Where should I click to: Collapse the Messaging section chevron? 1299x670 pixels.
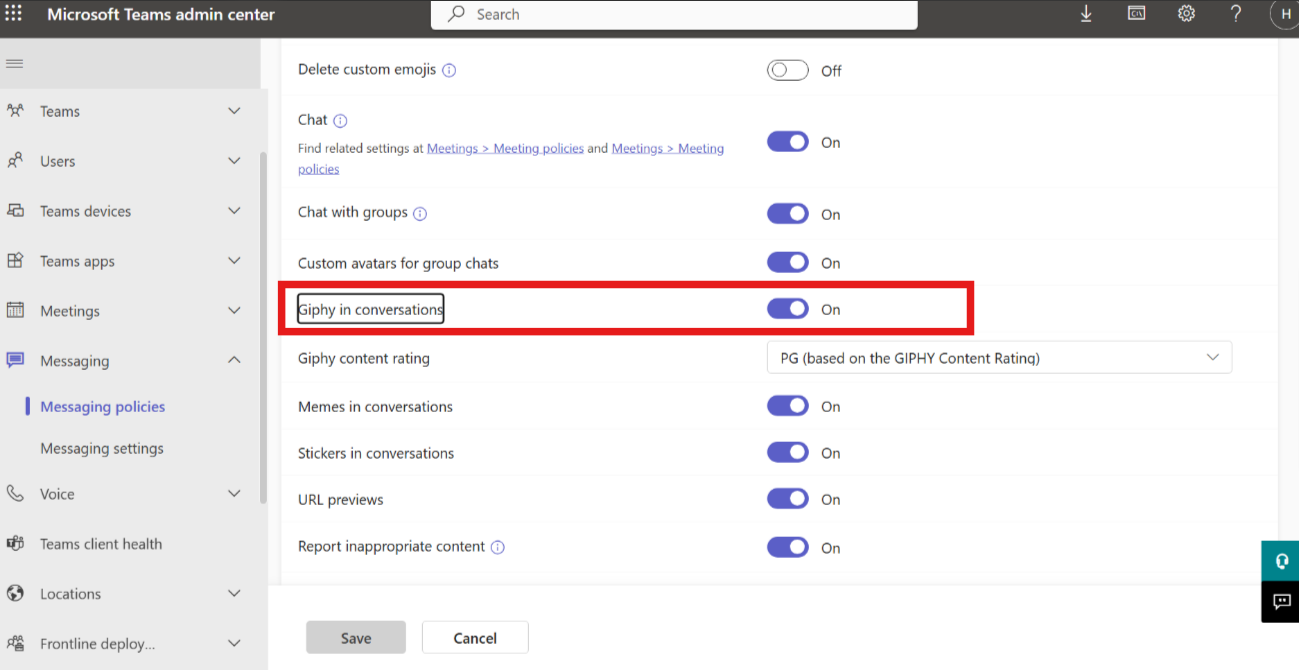click(x=234, y=360)
